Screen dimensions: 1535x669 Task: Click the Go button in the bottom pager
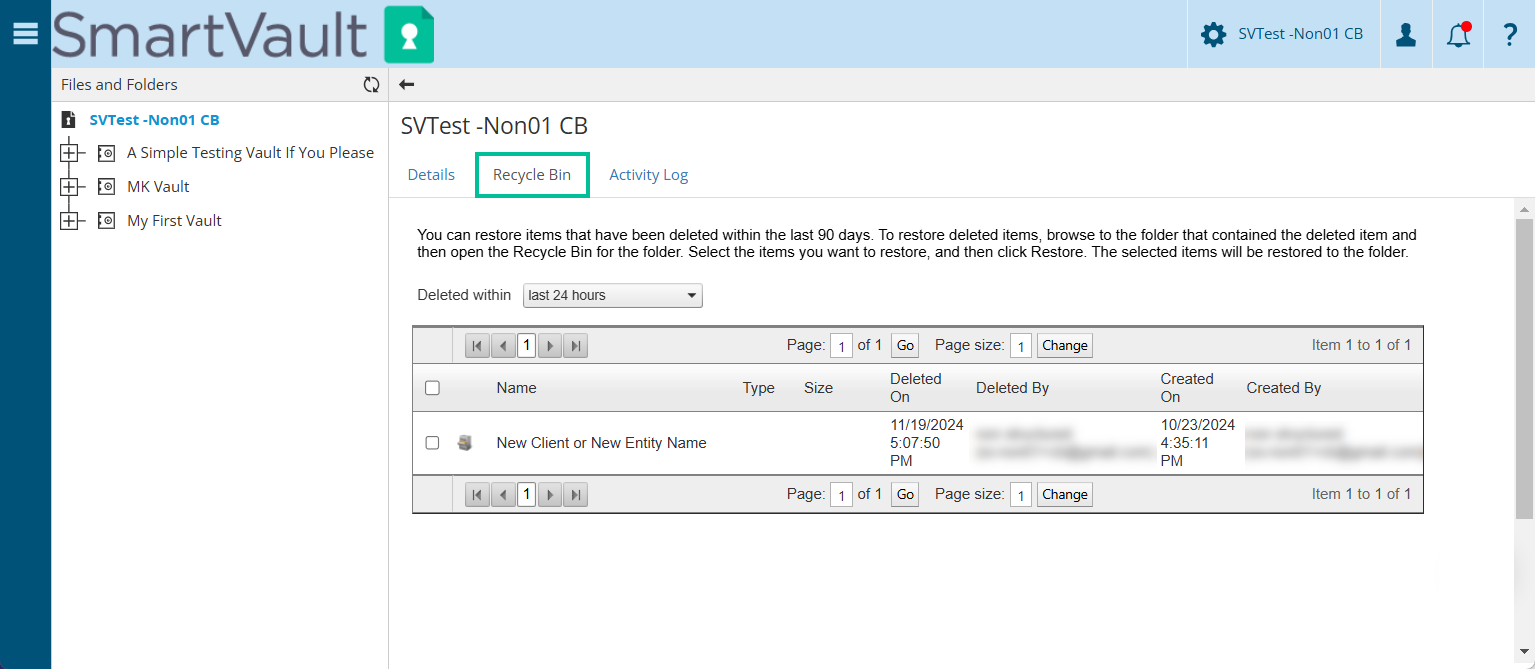905,494
